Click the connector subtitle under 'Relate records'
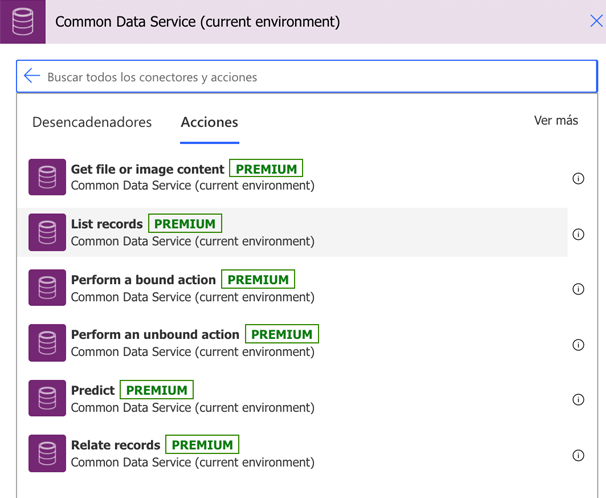 (x=192, y=462)
